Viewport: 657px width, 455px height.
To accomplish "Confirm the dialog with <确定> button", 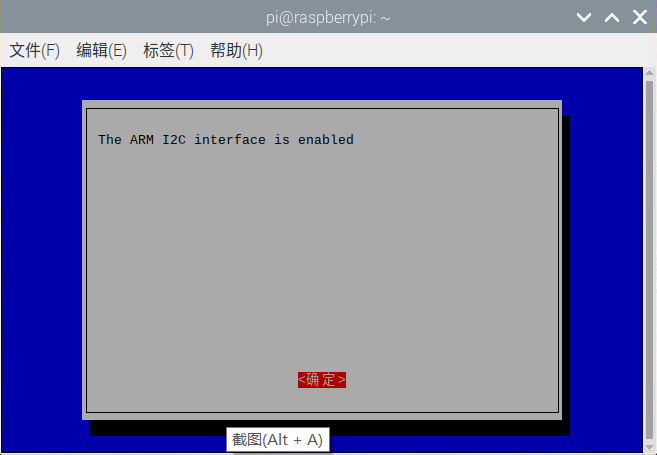I will point(322,380).
